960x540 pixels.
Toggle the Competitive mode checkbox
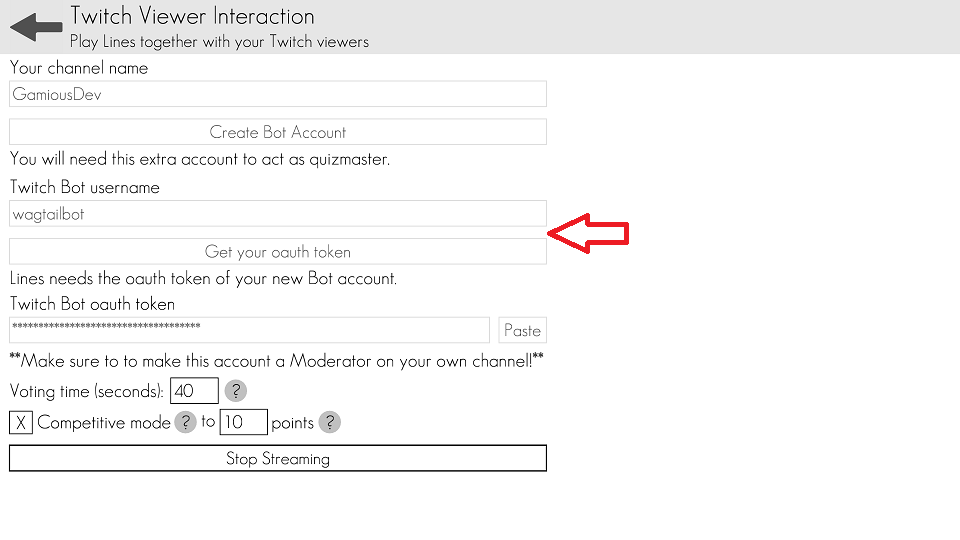[21, 423]
